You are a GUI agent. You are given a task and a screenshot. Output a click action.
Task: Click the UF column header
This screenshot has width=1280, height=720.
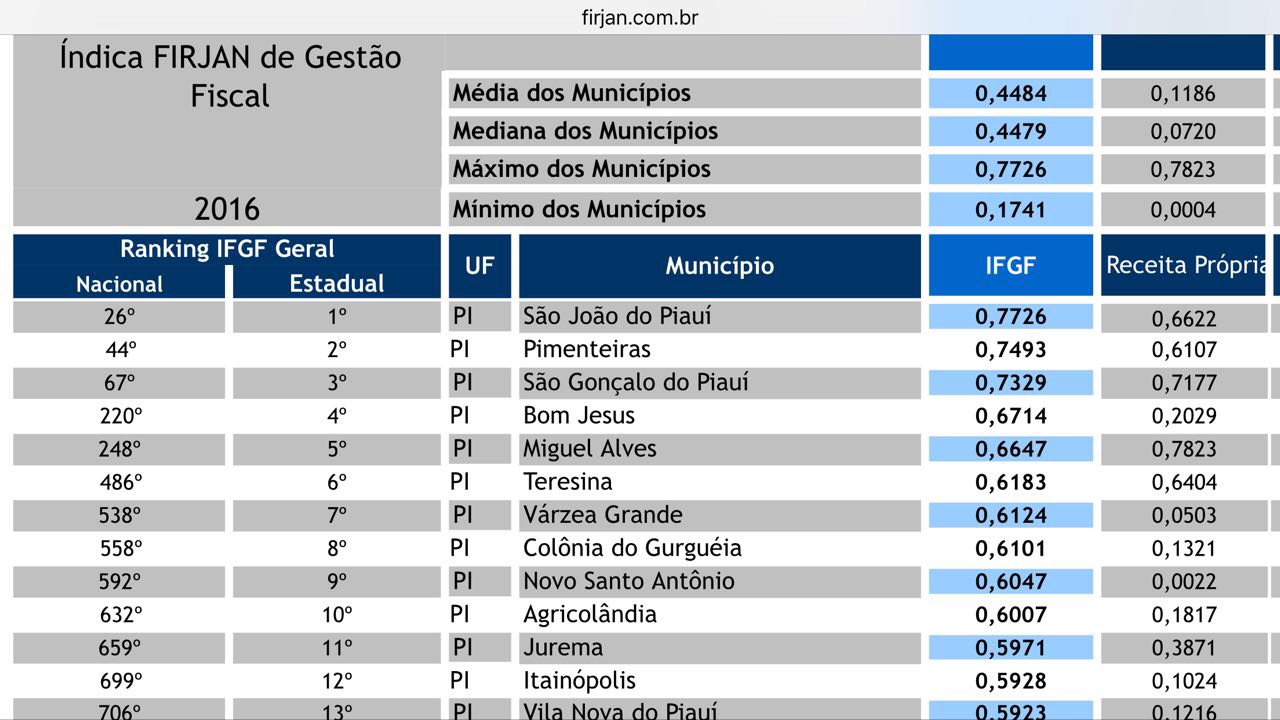click(x=480, y=266)
